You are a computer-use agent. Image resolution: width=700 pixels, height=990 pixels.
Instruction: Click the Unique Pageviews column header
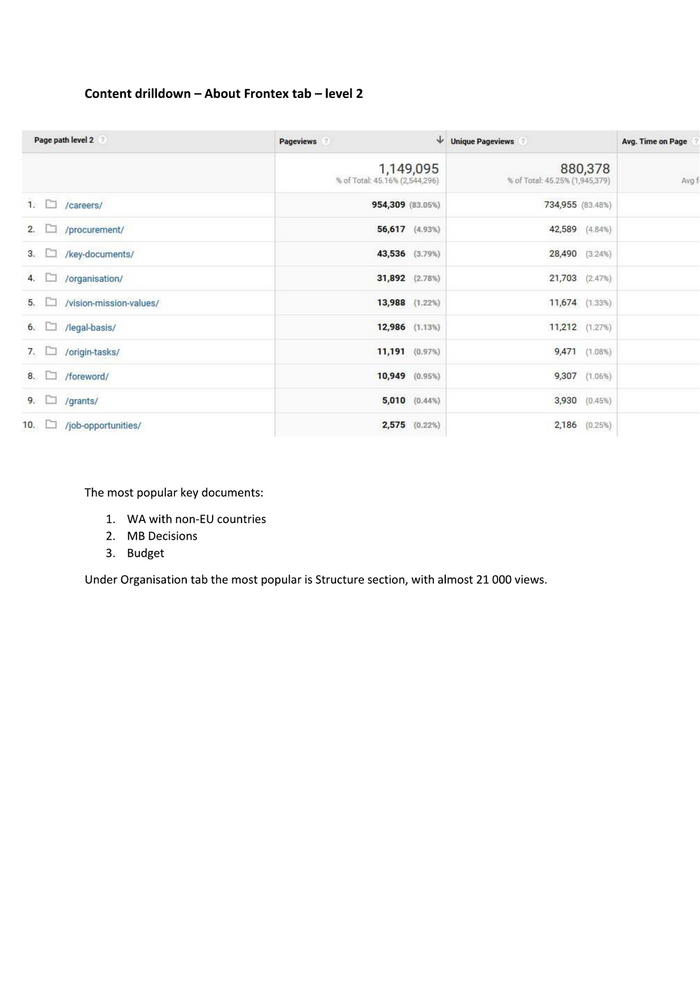[x=482, y=142]
